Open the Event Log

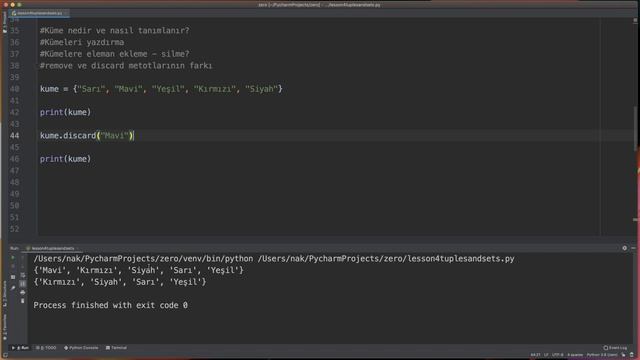pyautogui.click(x=615, y=348)
